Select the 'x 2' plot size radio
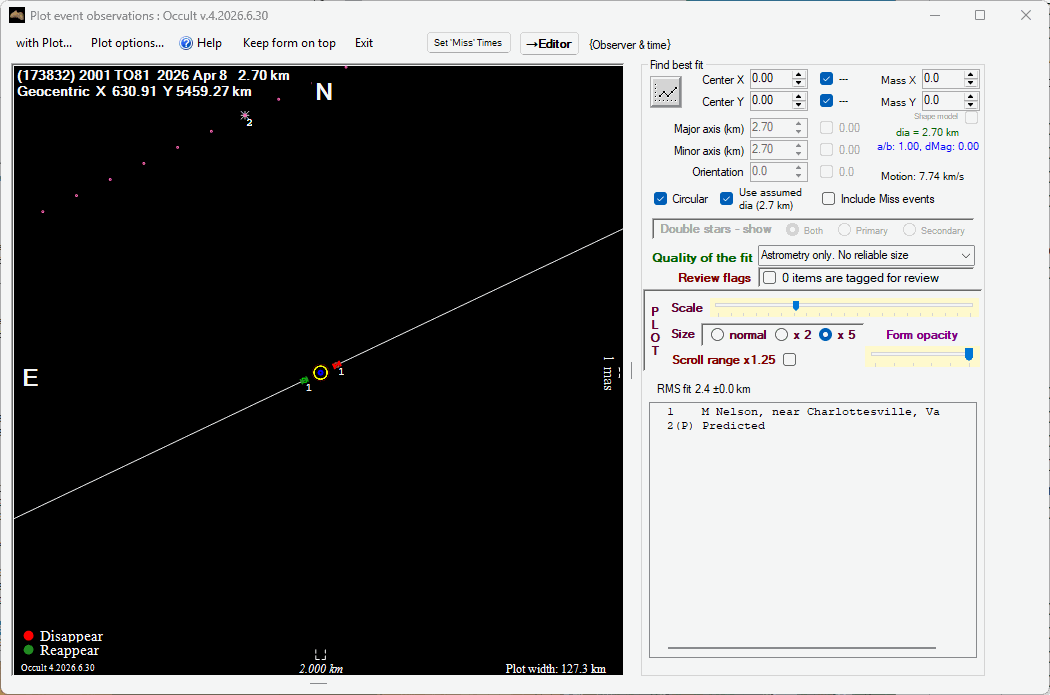This screenshot has height=695, width=1050. pos(781,335)
